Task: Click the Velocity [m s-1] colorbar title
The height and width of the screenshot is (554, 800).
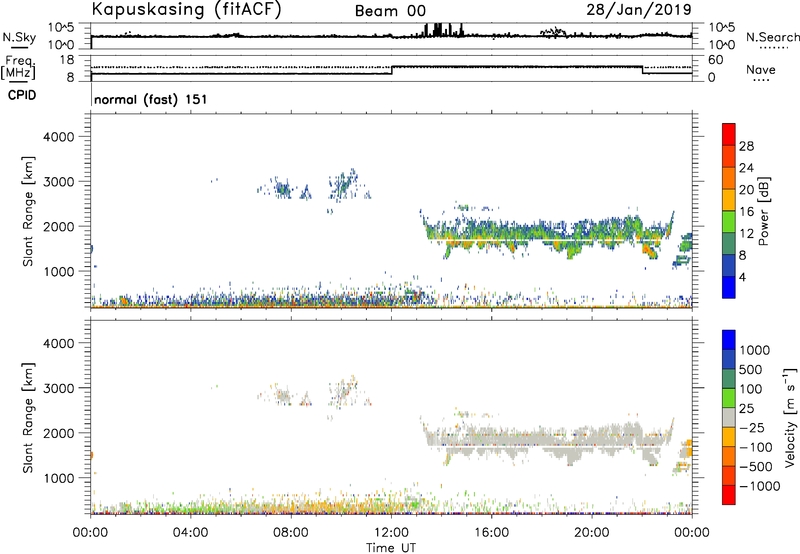Action: [x=790, y=417]
